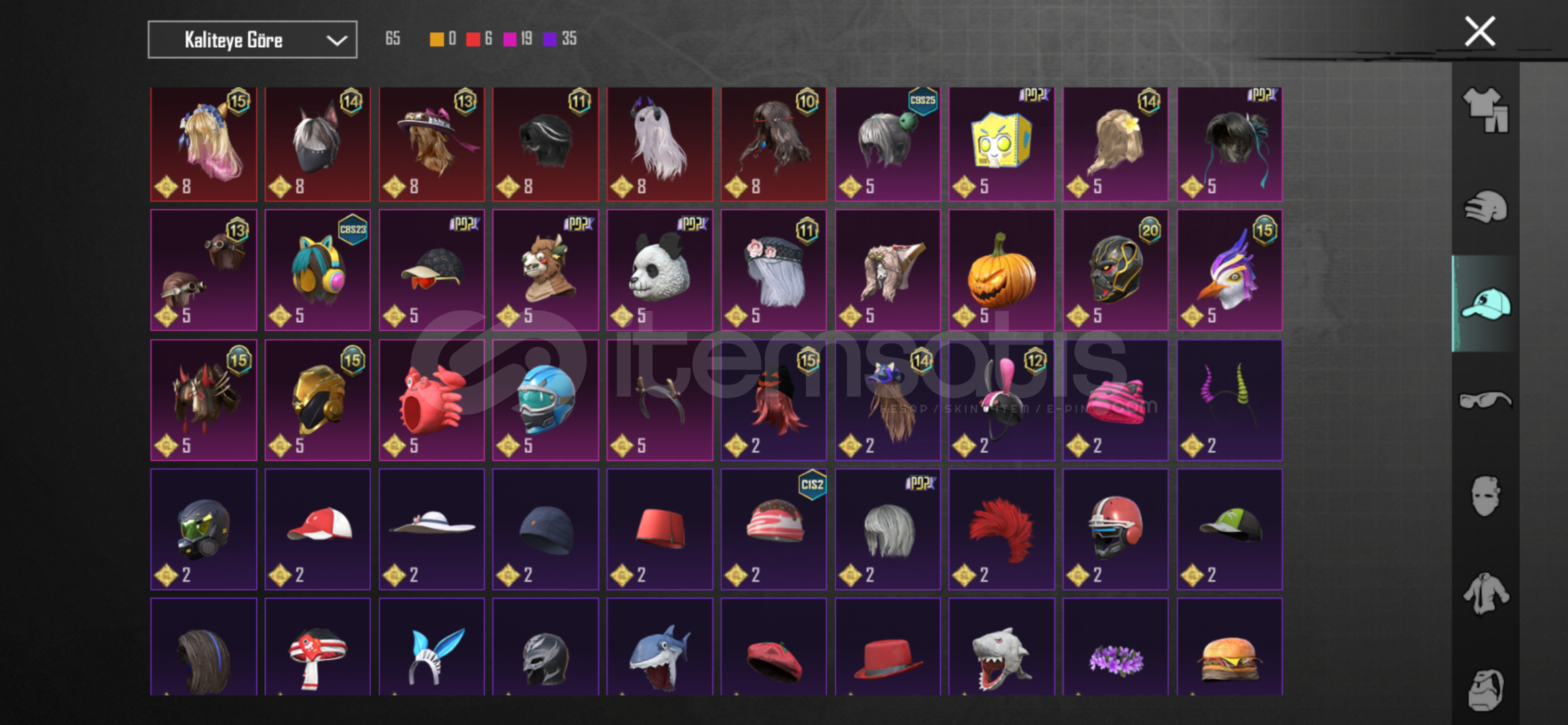This screenshot has height=725, width=1568.
Task: Expand the Kaliteye Göre sort dropdown
Action: point(252,40)
